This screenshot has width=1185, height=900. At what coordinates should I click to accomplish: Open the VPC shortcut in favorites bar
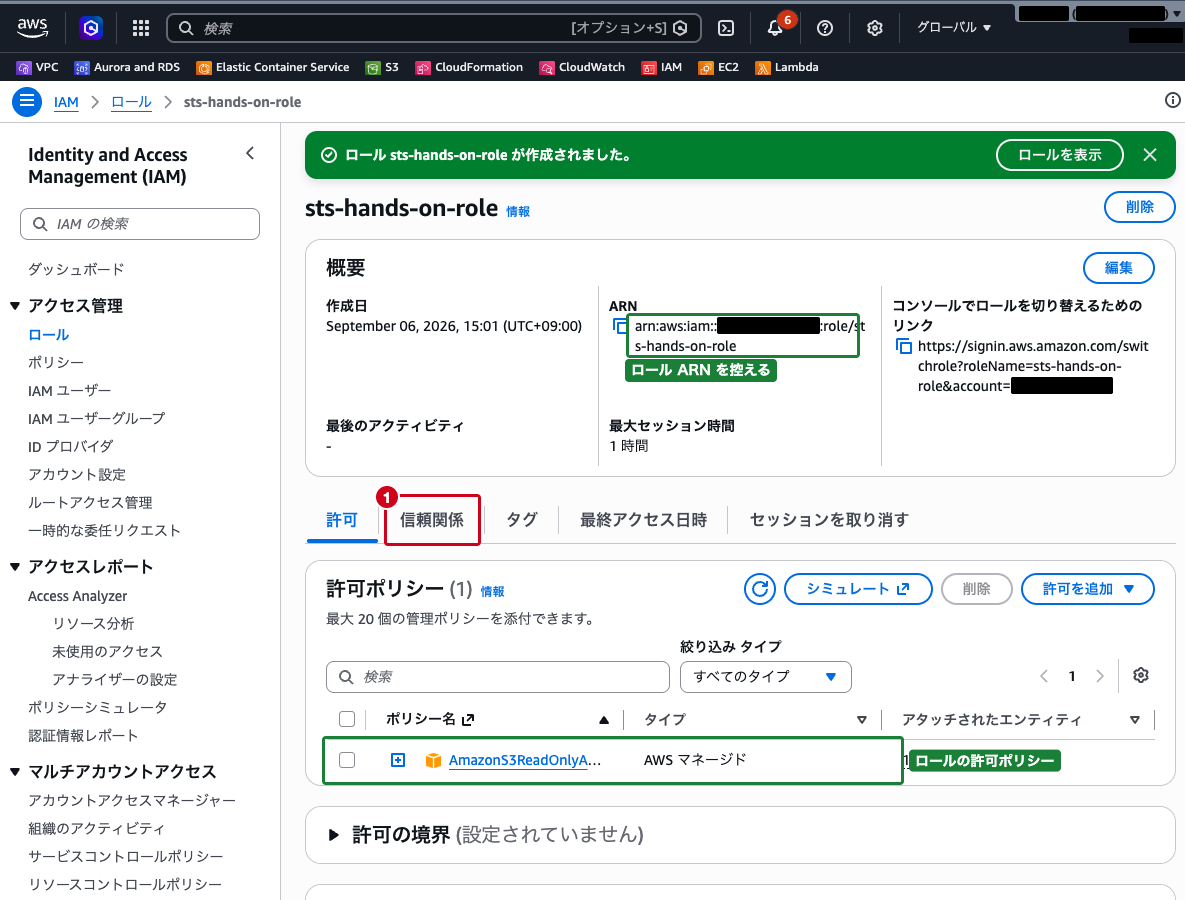[x=37, y=67]
